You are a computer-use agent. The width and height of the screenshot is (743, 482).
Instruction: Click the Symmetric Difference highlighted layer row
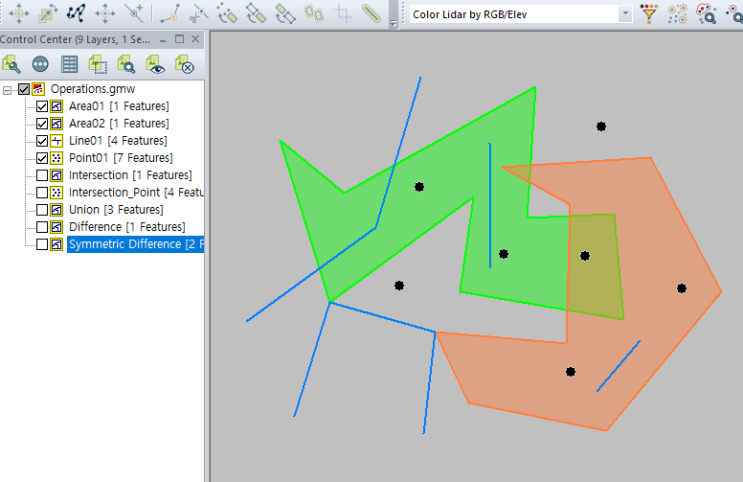point(136,244)
